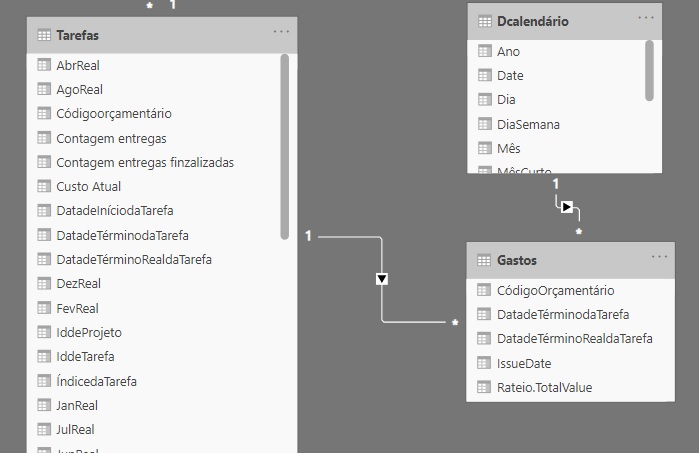Click the Tarefas table vertical scrollbar
Viewport: 699px width, 453px height.
285,147
